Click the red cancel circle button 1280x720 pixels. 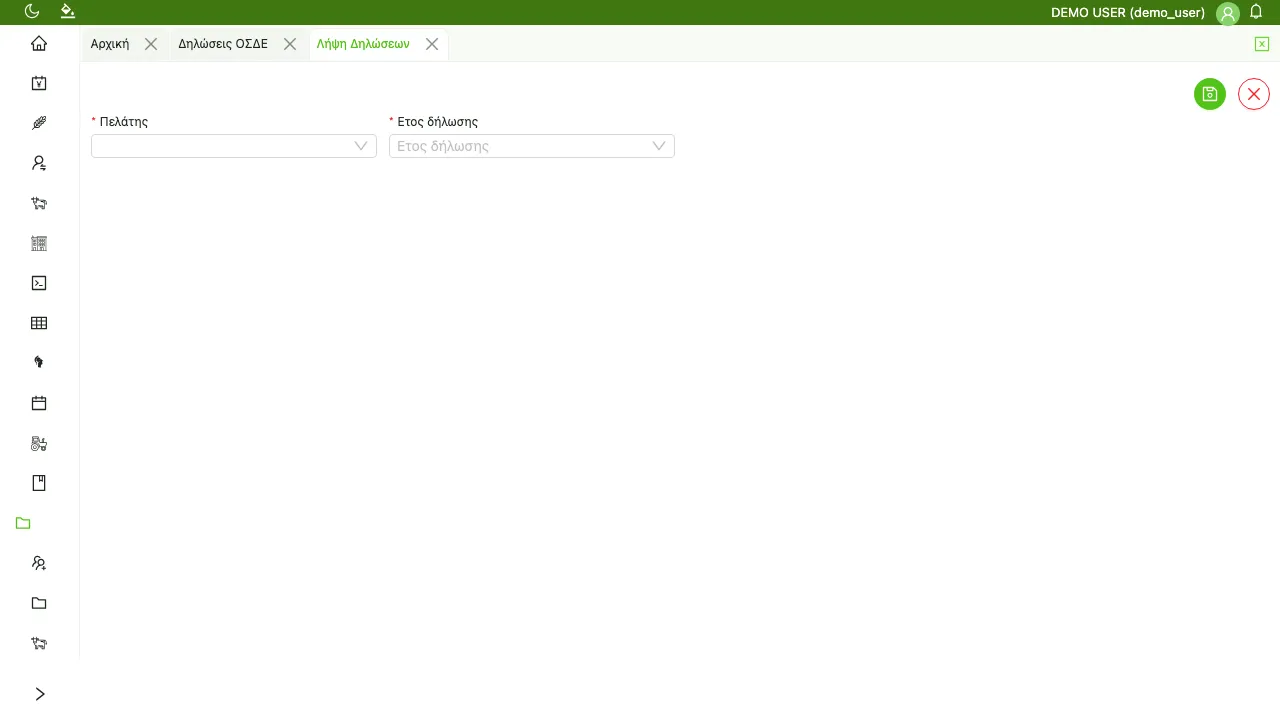[x=1254, y=94]
